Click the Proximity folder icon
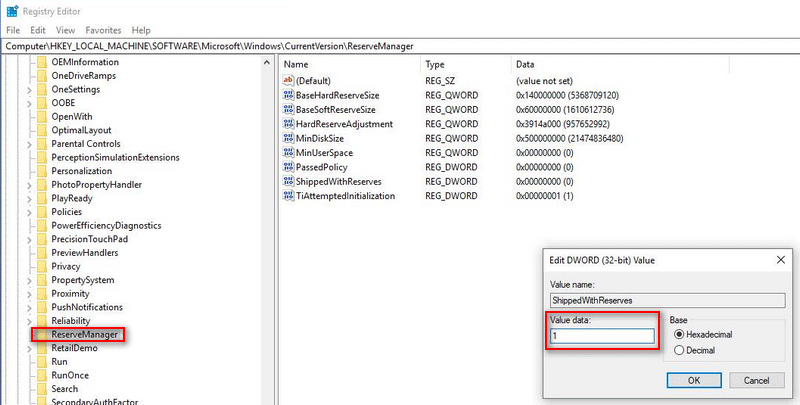This screenshot has width=800, height=405. (42, 293)
